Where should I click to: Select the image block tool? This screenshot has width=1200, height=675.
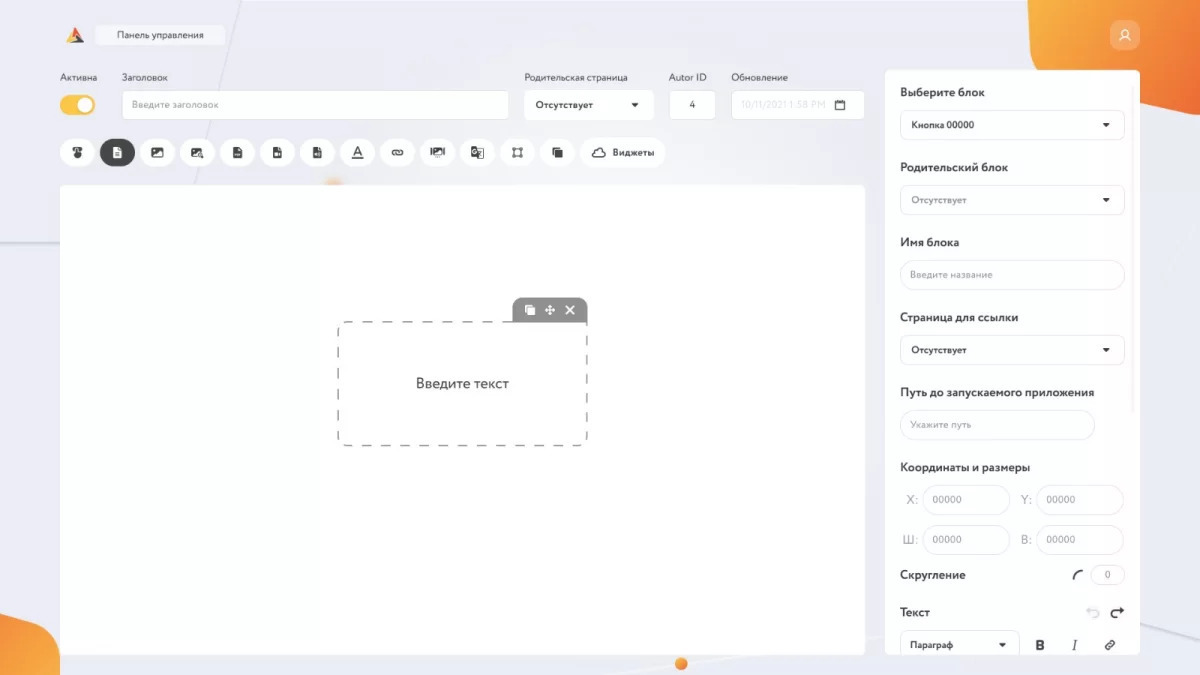point(157,153)
